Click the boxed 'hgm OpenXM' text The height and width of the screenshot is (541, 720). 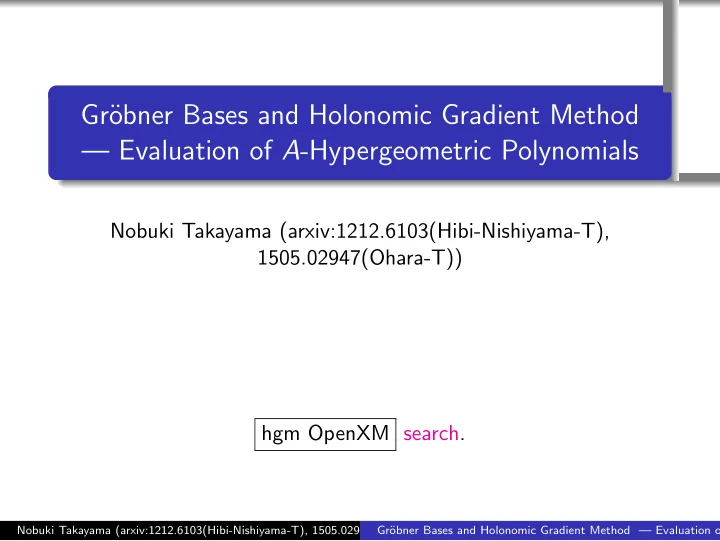[325, 434]
